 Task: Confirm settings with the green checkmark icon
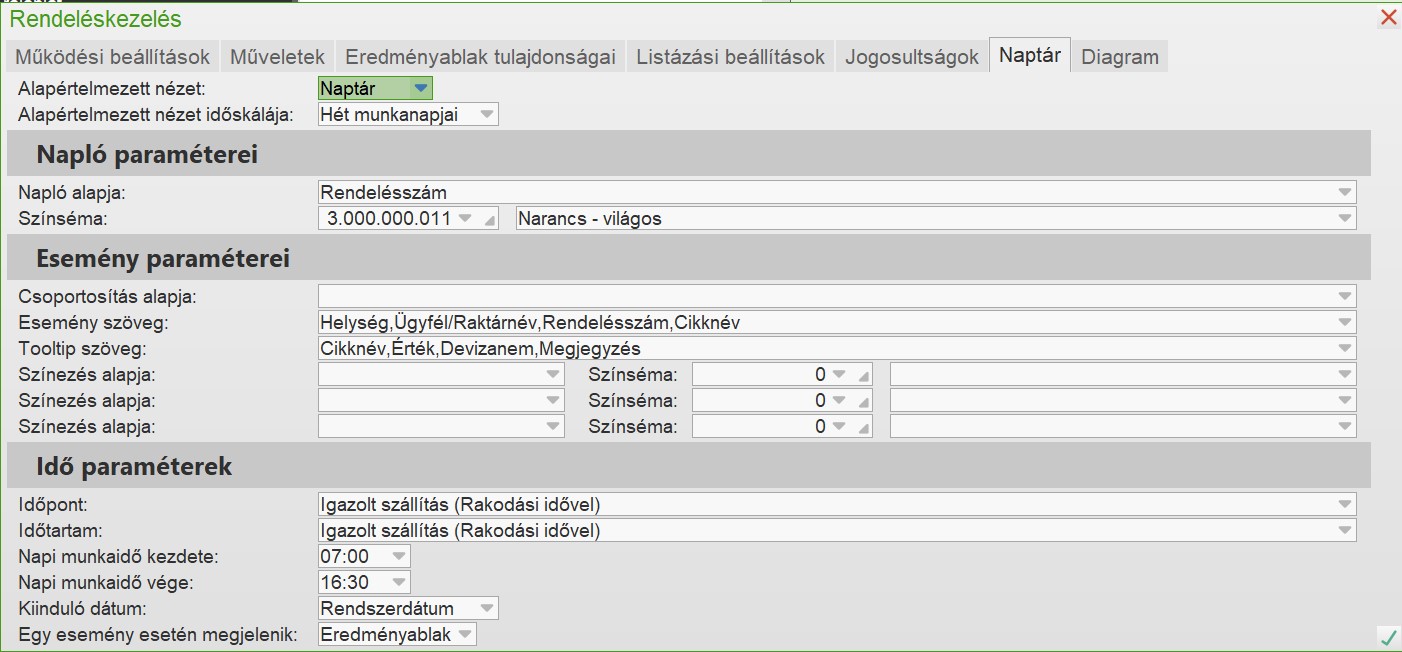point(1388,636)
